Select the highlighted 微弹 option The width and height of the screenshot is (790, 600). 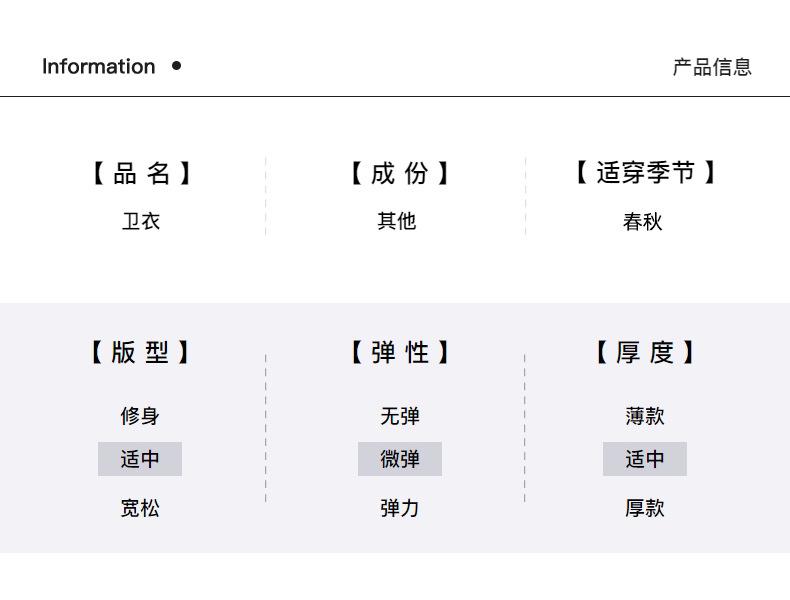coord(400,459)
